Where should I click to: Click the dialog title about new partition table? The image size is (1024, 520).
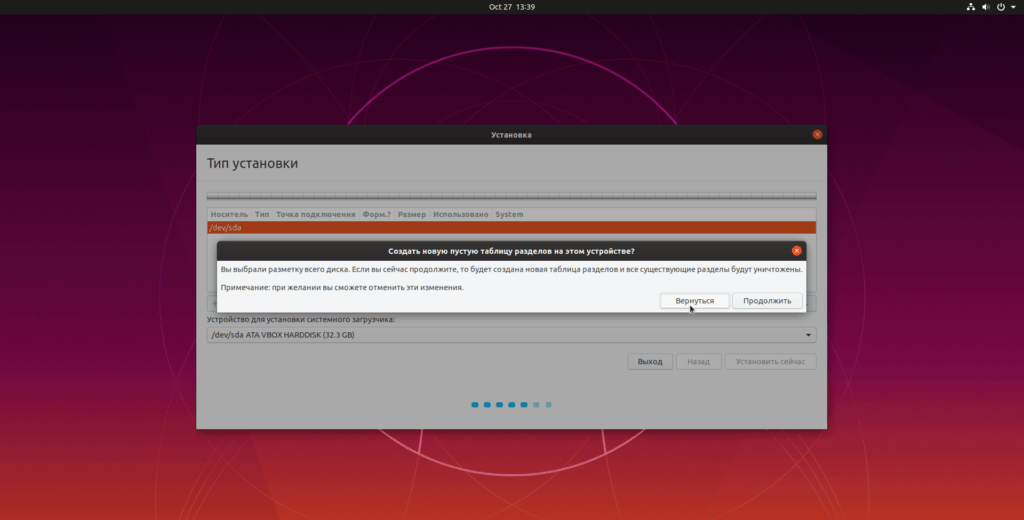click(511, 251)
